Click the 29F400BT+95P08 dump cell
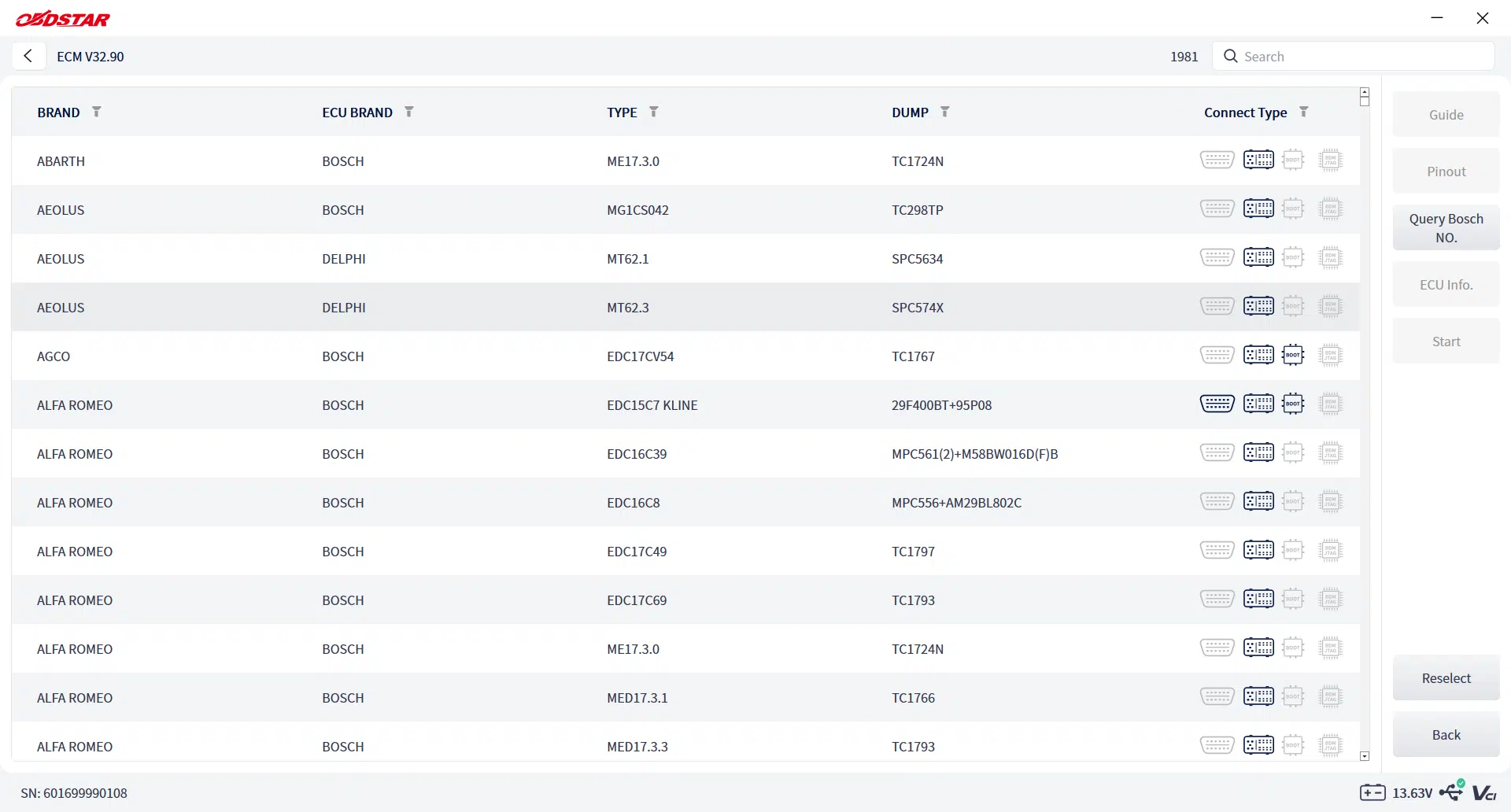The image size is (1511, 812). pyautogui.click(x=941, y=404)
